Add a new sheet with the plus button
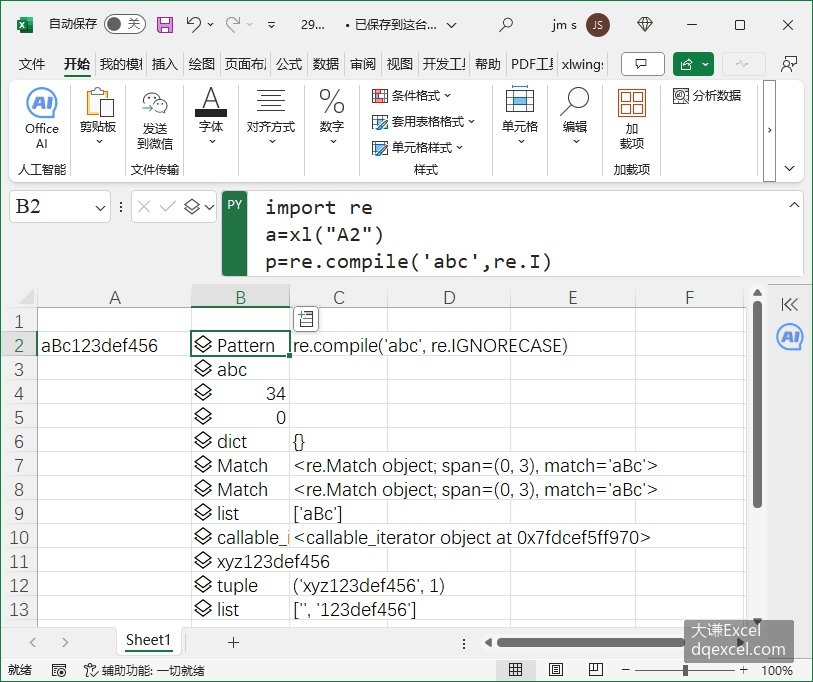813x682 pixels. [233, 643]
